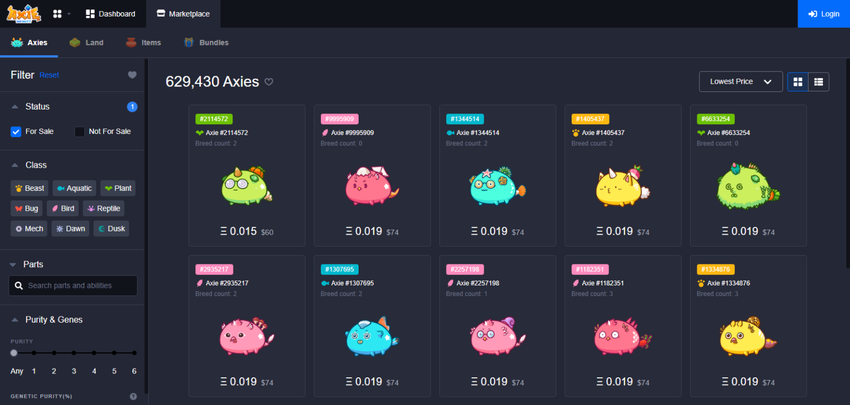Check the Not For Sale checkbox
Viewport: 850px width, 405px height.
[x=80, y=131]
